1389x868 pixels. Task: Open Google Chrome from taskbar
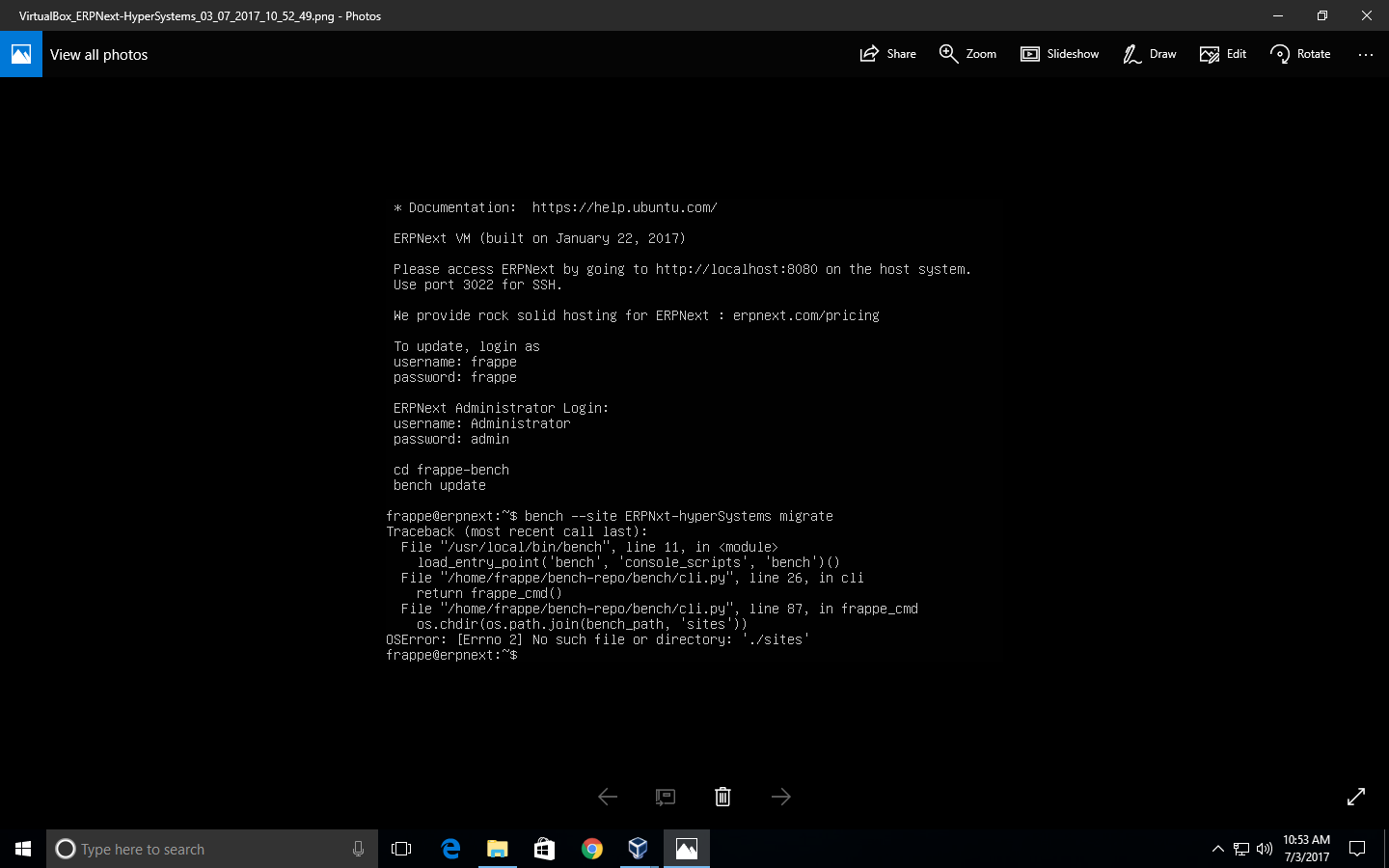(x=592, y=849)
